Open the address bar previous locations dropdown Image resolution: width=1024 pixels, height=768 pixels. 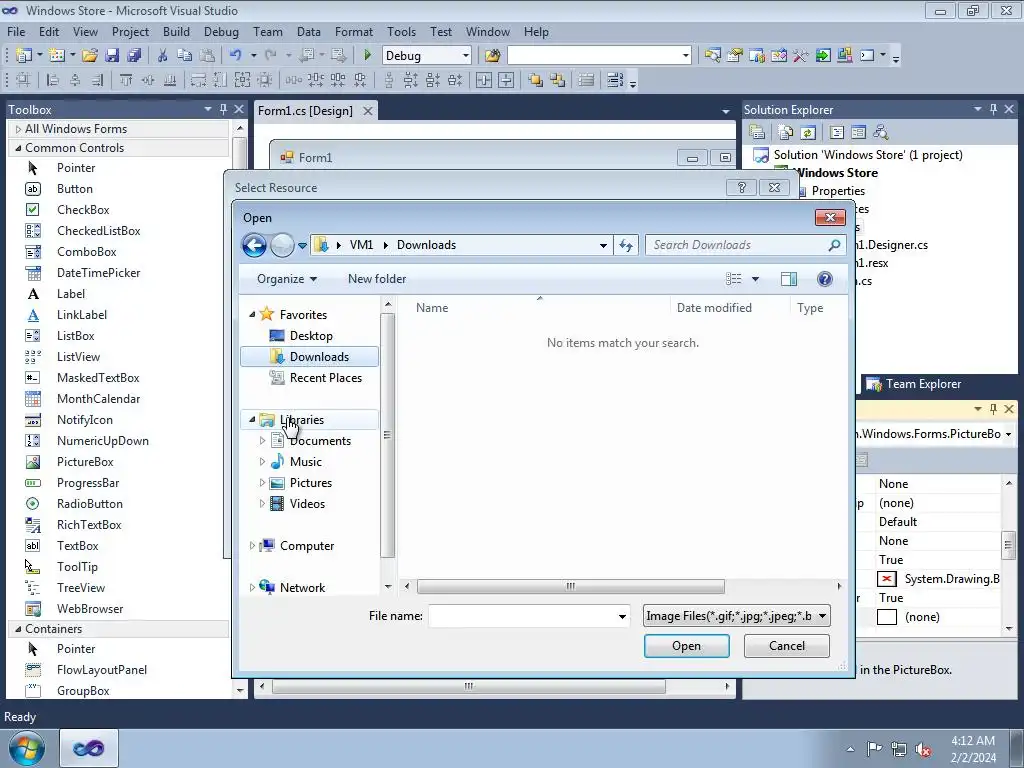pos(603,245)
